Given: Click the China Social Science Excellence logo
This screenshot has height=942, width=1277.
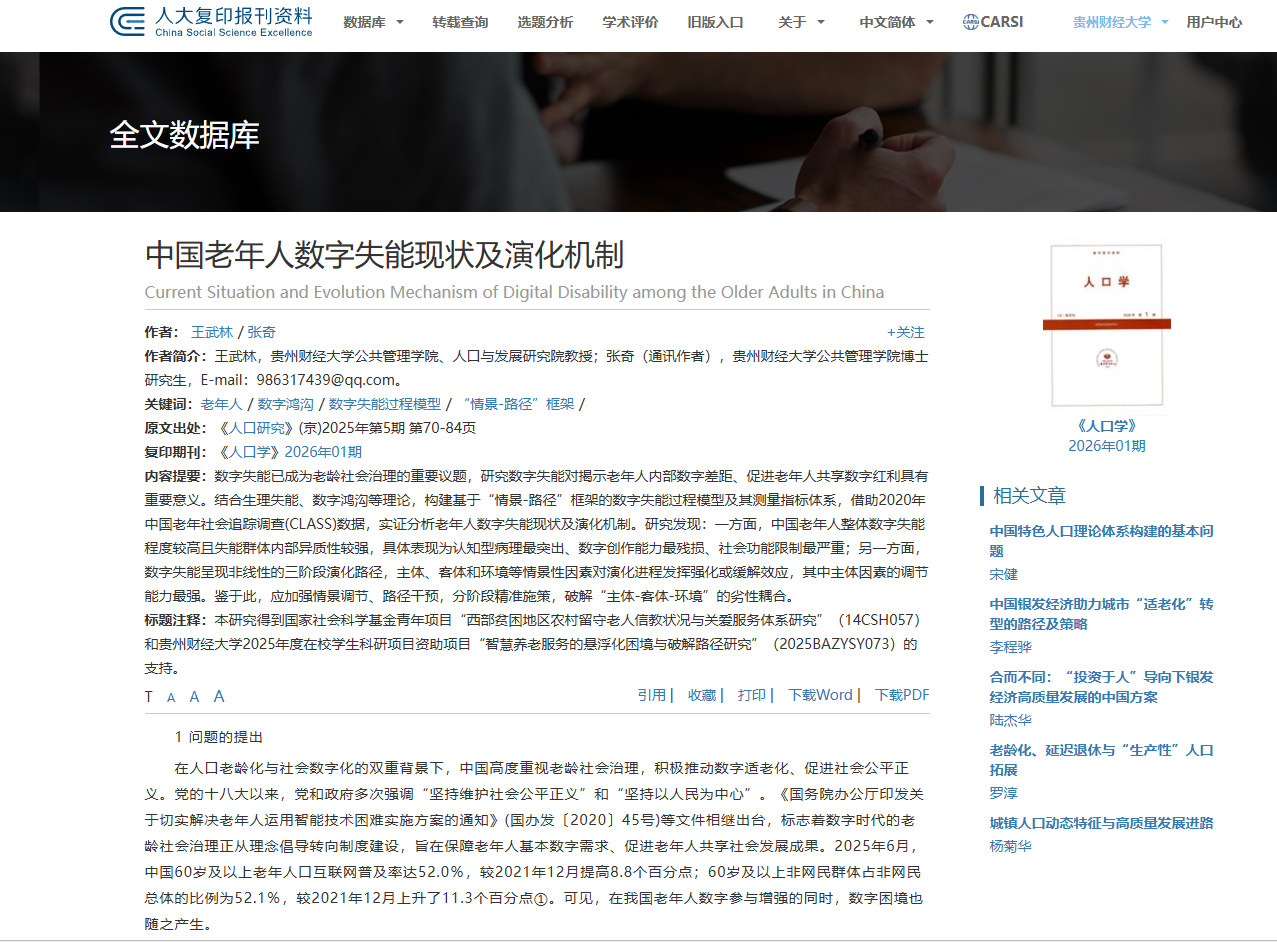Looking at the screenshot, I should point(211,22).
